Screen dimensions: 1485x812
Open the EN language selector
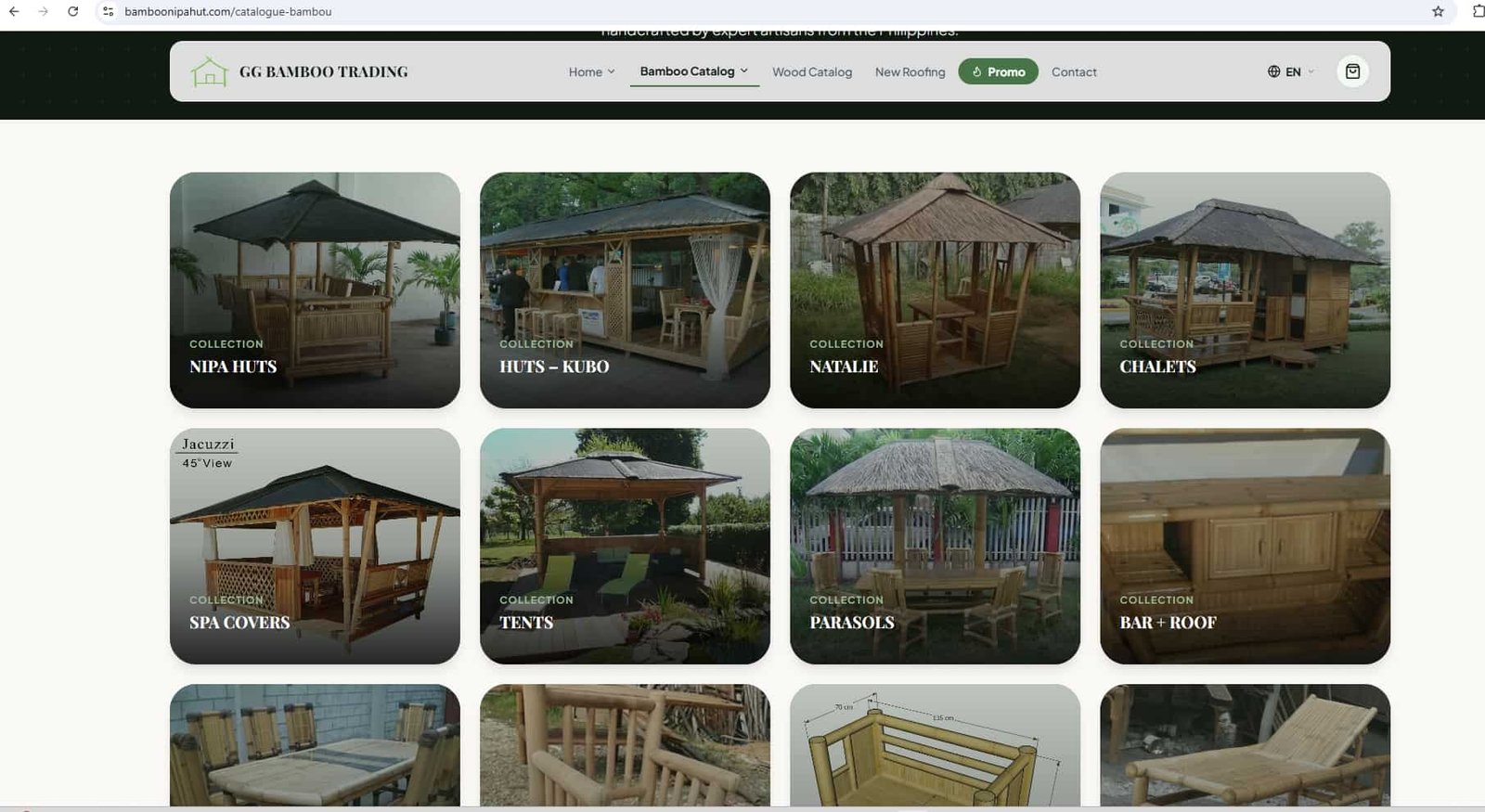(x=1292, y=71)
